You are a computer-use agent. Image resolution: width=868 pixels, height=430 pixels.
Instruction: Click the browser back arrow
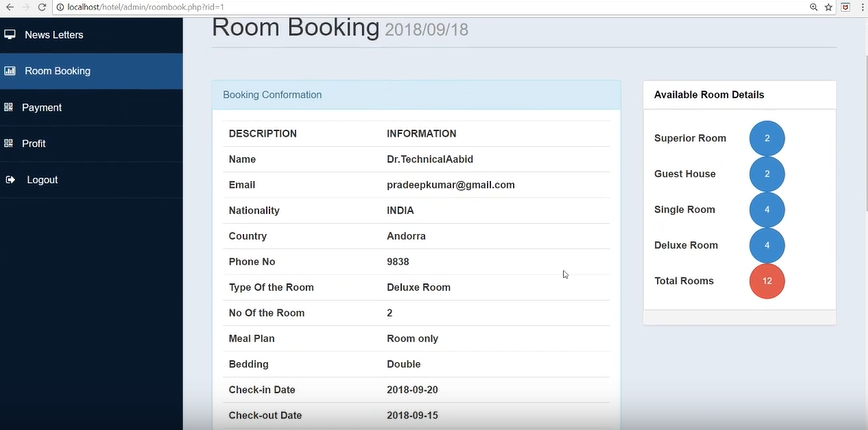click(x=9, y=7)
